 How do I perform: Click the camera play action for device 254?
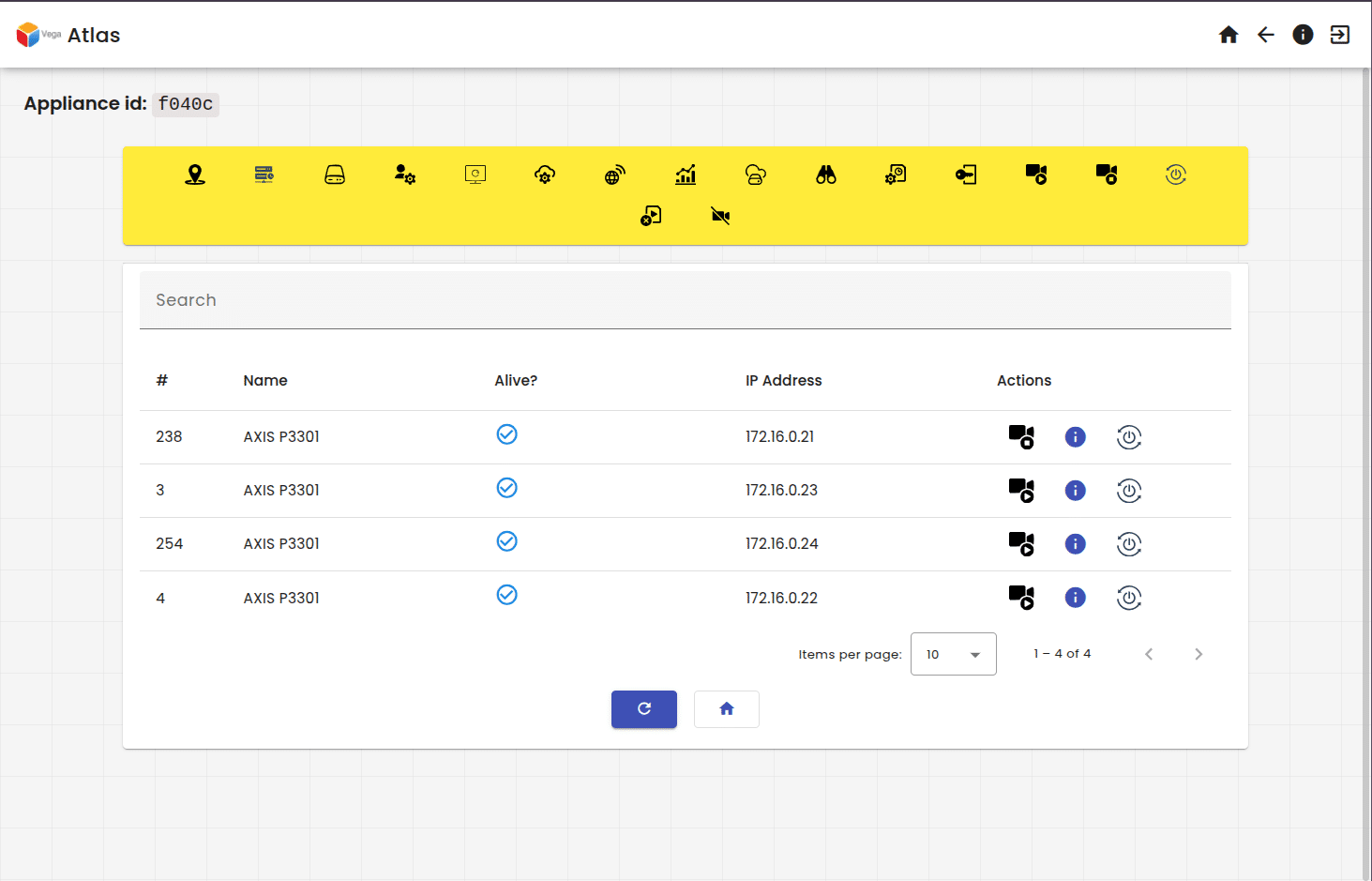(1021, 544)
